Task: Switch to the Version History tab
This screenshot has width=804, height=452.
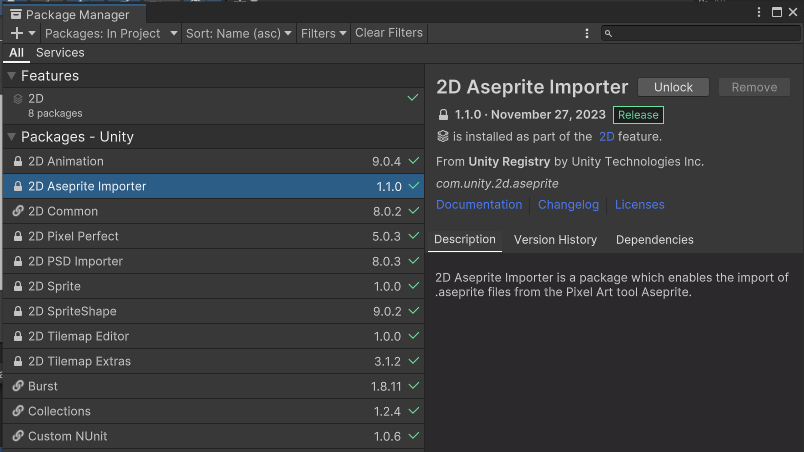Action: tap(555, 240)
